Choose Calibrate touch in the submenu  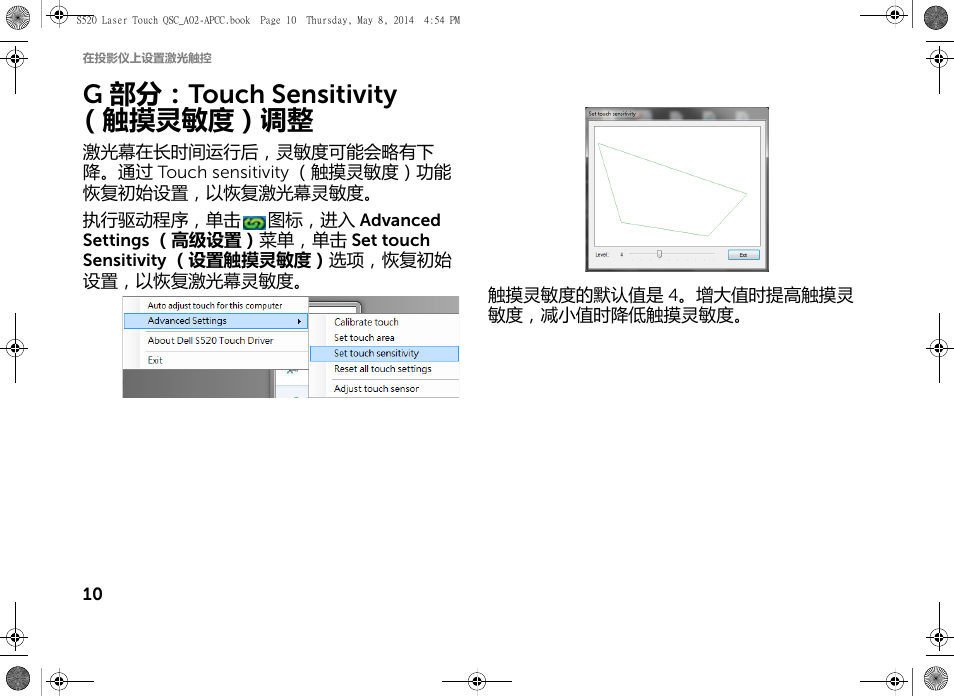pos(366,322)
